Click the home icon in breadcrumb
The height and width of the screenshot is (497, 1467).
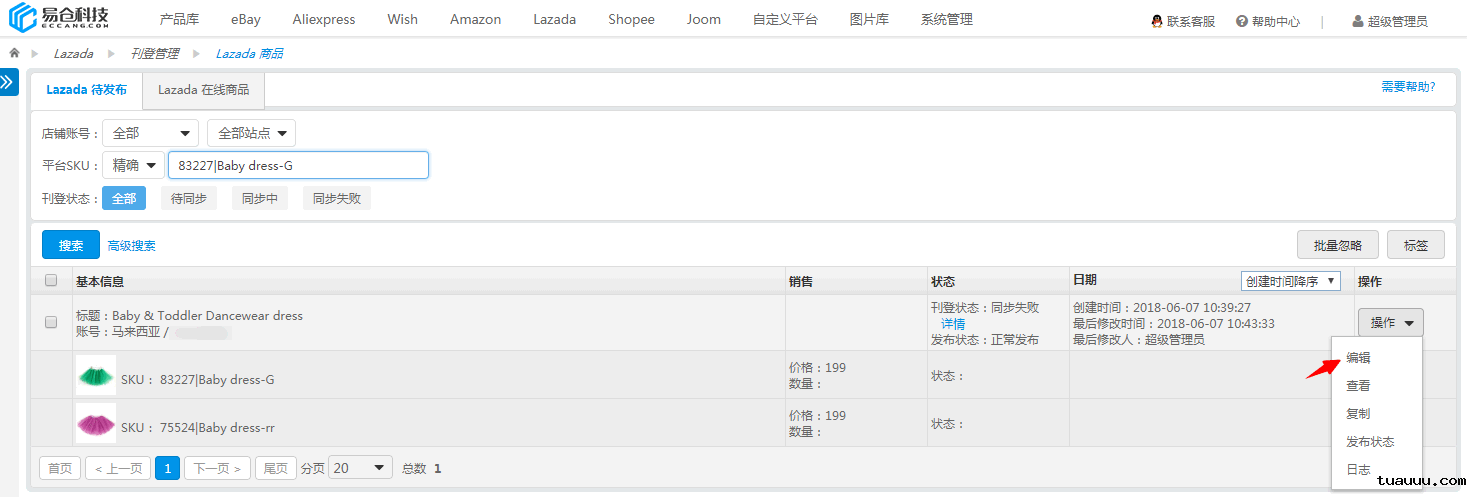[14, 53]
